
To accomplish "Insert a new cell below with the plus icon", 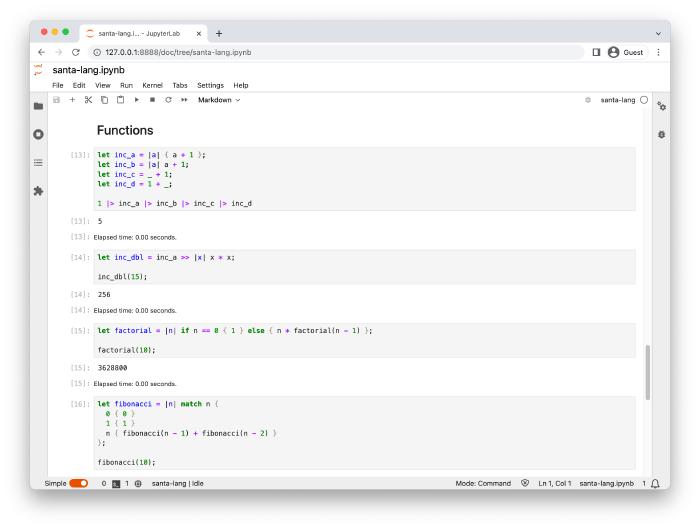I will 72,100.
